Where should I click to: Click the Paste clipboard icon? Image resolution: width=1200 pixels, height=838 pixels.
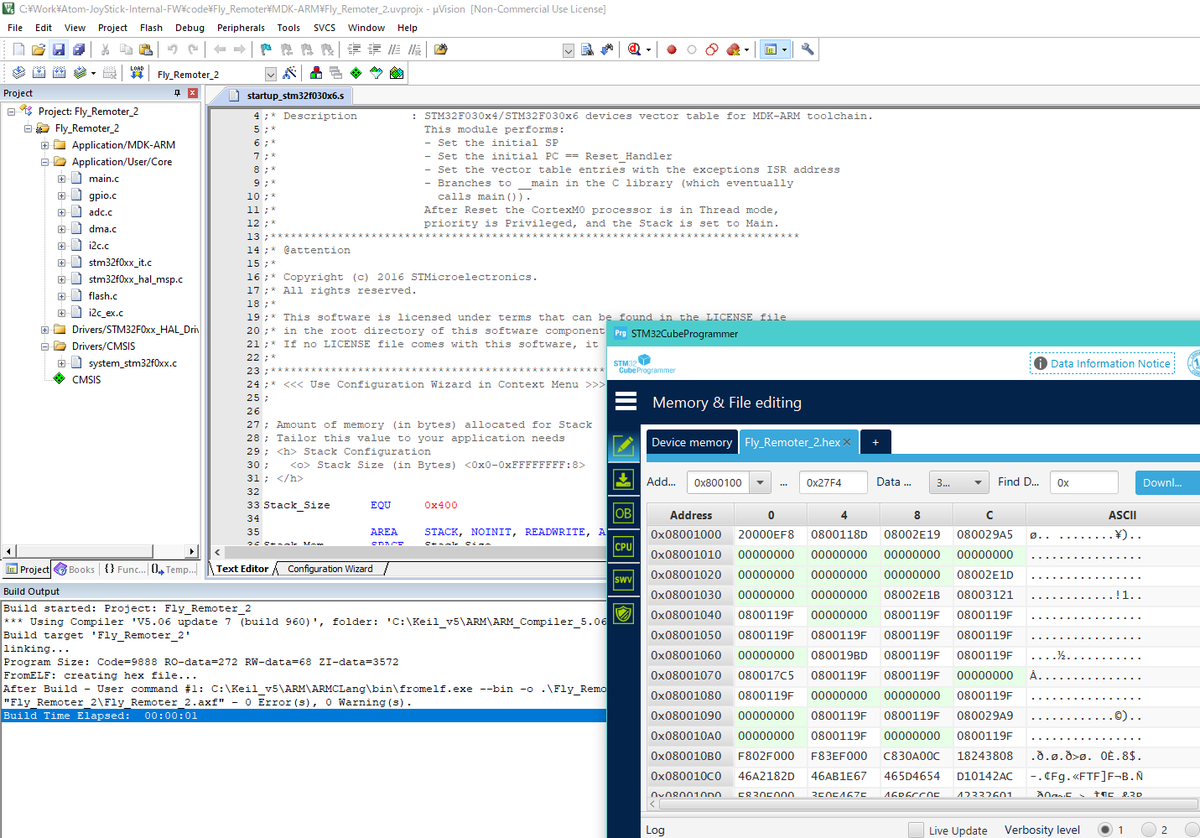point(146,49)
